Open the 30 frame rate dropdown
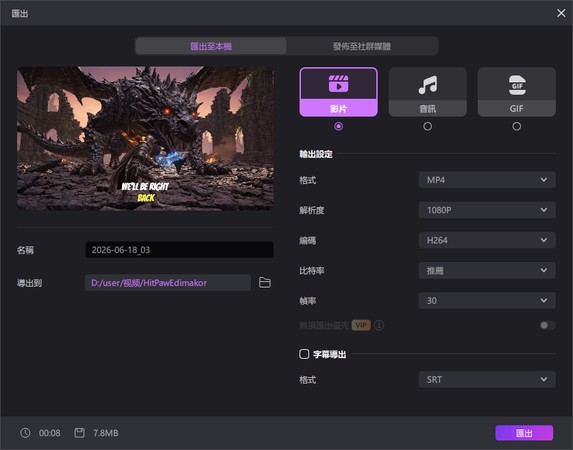Image resolution: width=573 pixels, height=450 pixels. [x=487, y=300]
